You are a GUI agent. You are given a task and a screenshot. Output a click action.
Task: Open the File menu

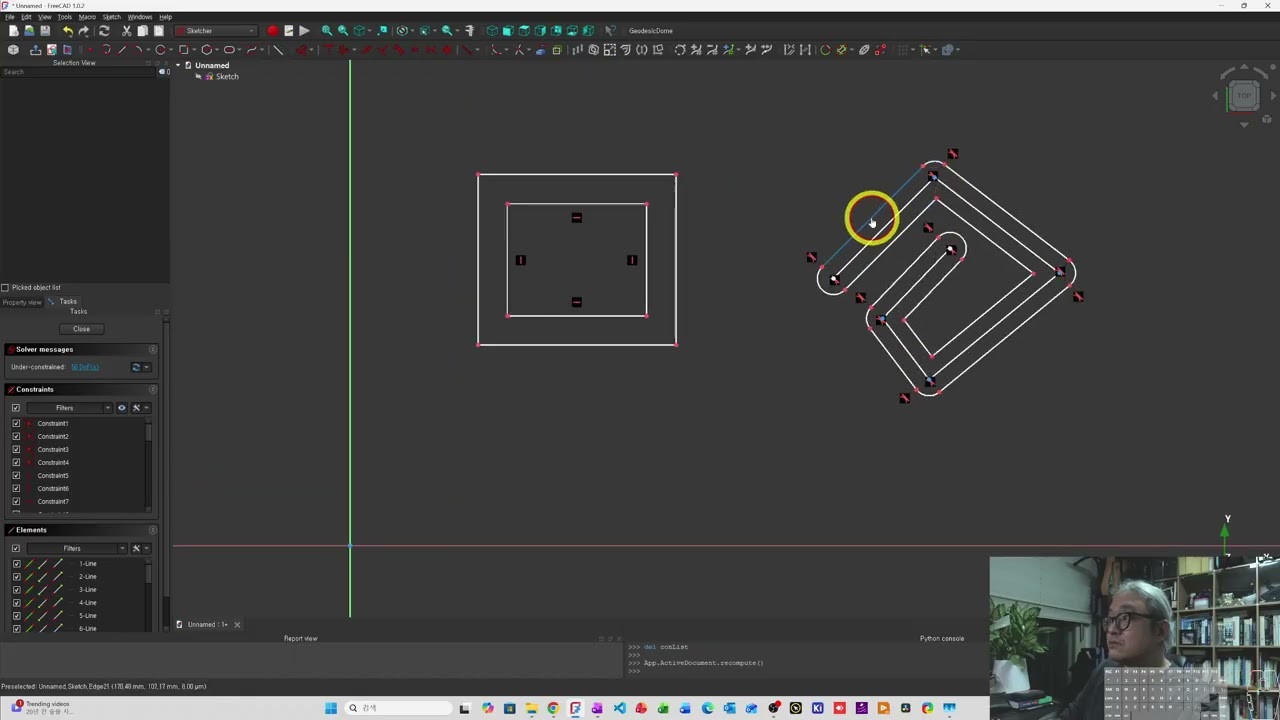point(10,17)
